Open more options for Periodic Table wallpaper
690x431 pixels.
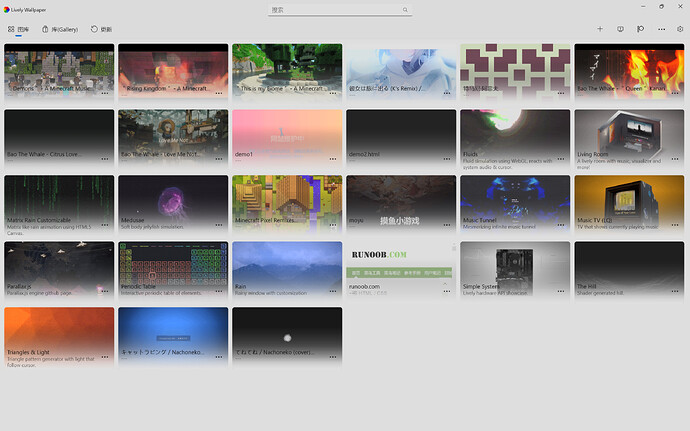point(219,291)
